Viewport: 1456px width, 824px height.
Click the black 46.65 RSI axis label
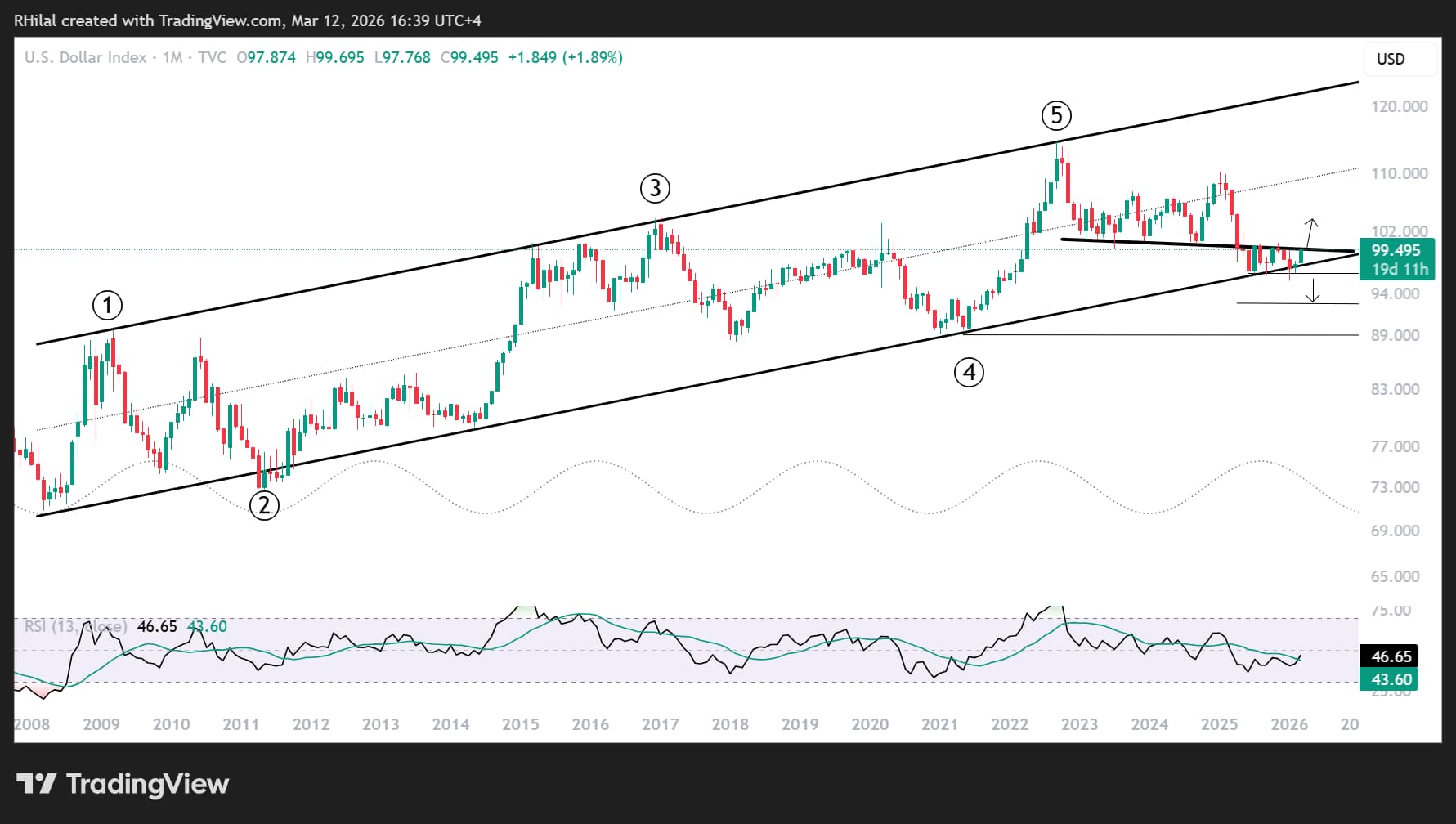tap(1389, 656)
